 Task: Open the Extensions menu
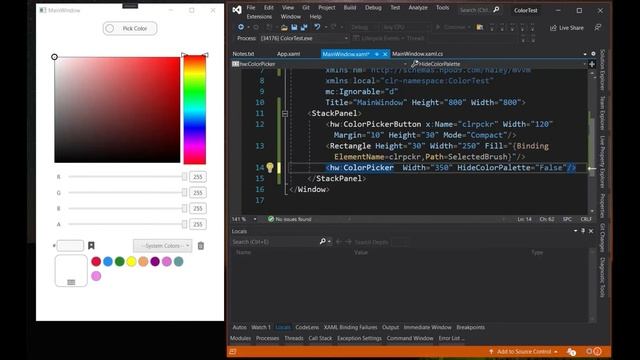[259, 17]
